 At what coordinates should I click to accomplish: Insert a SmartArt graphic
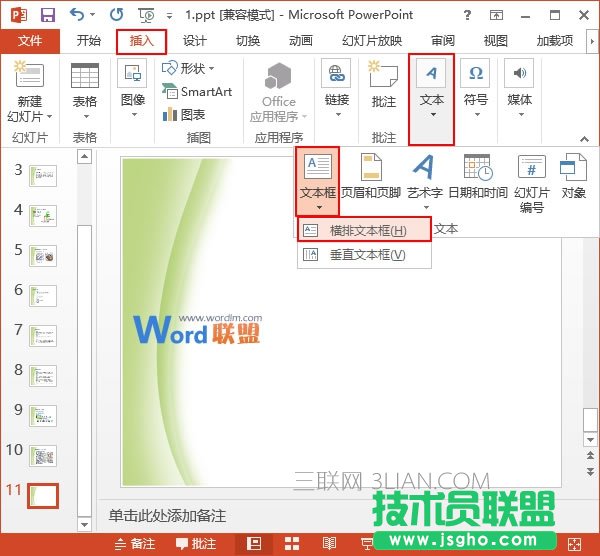197,92
